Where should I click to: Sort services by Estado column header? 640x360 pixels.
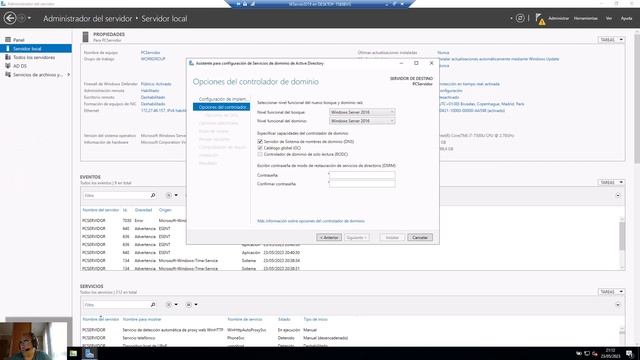click(284, 319)
